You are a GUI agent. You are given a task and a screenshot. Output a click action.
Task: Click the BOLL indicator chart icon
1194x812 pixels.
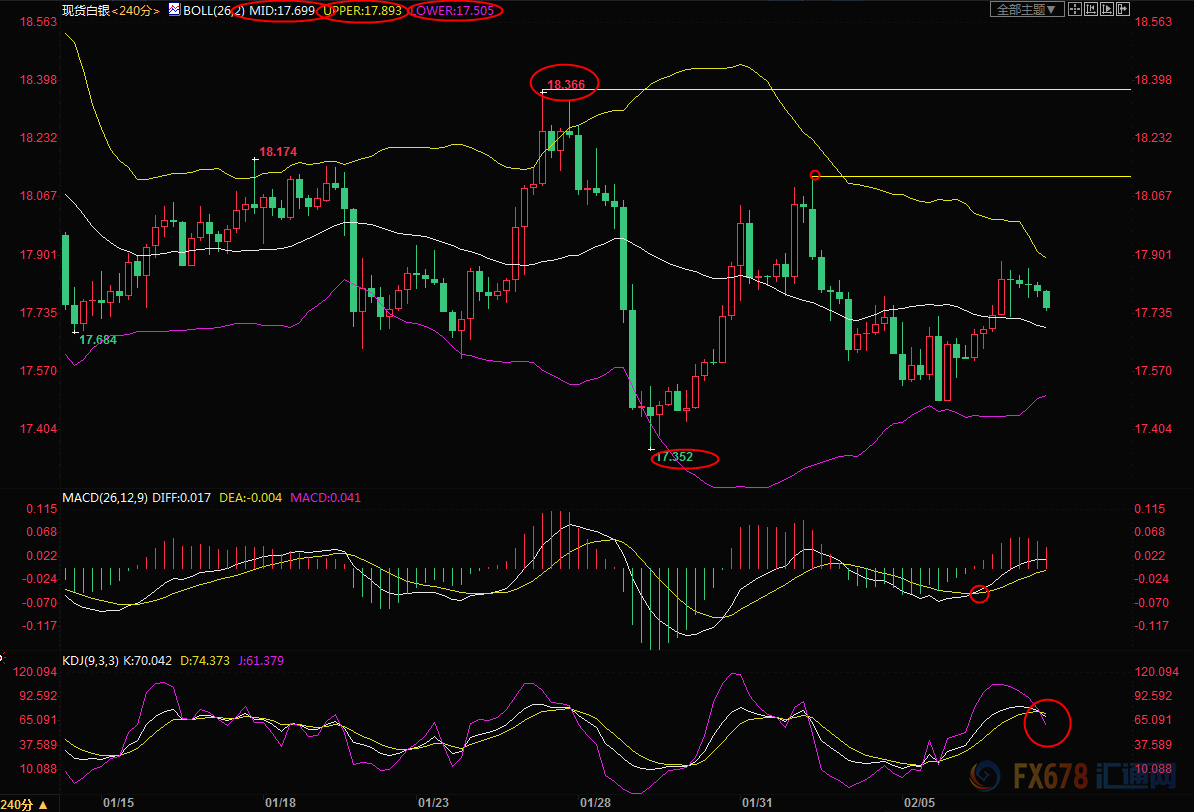174,10
